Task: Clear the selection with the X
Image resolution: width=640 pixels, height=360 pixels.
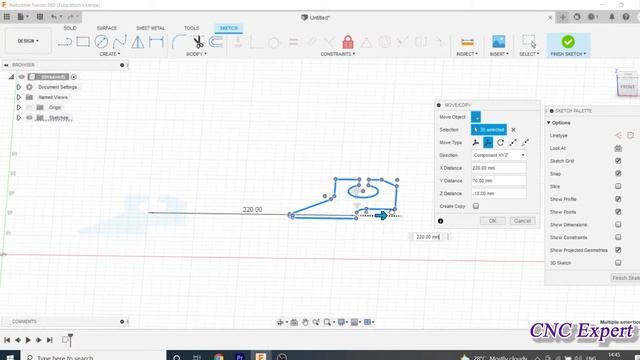Action: pyautogui.click(x=513, y=130)
